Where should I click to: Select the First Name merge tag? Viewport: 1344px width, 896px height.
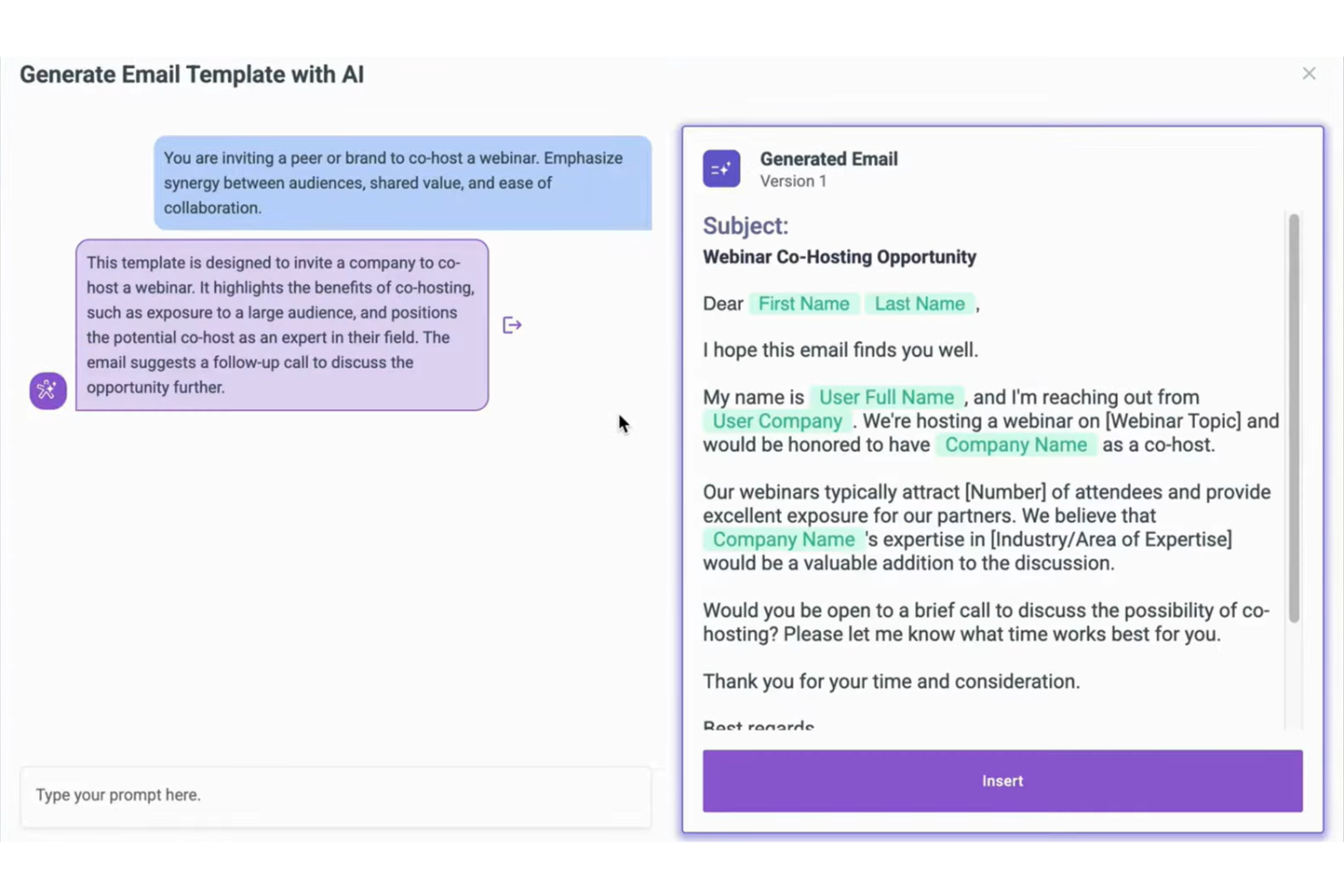[804, 304]
